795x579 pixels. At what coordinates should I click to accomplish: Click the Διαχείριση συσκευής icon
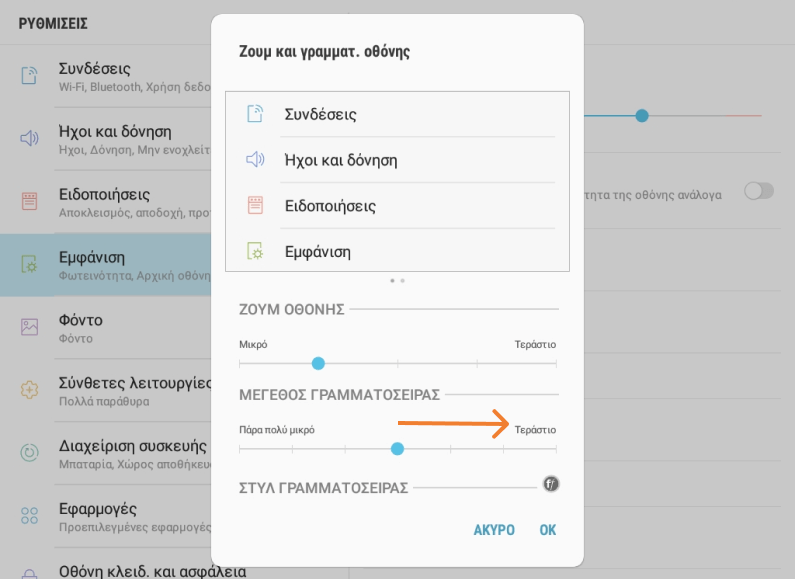30,452
